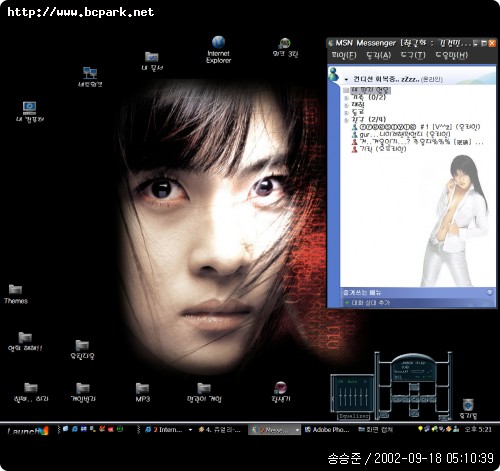Click the last equalizer band slider

366,396
